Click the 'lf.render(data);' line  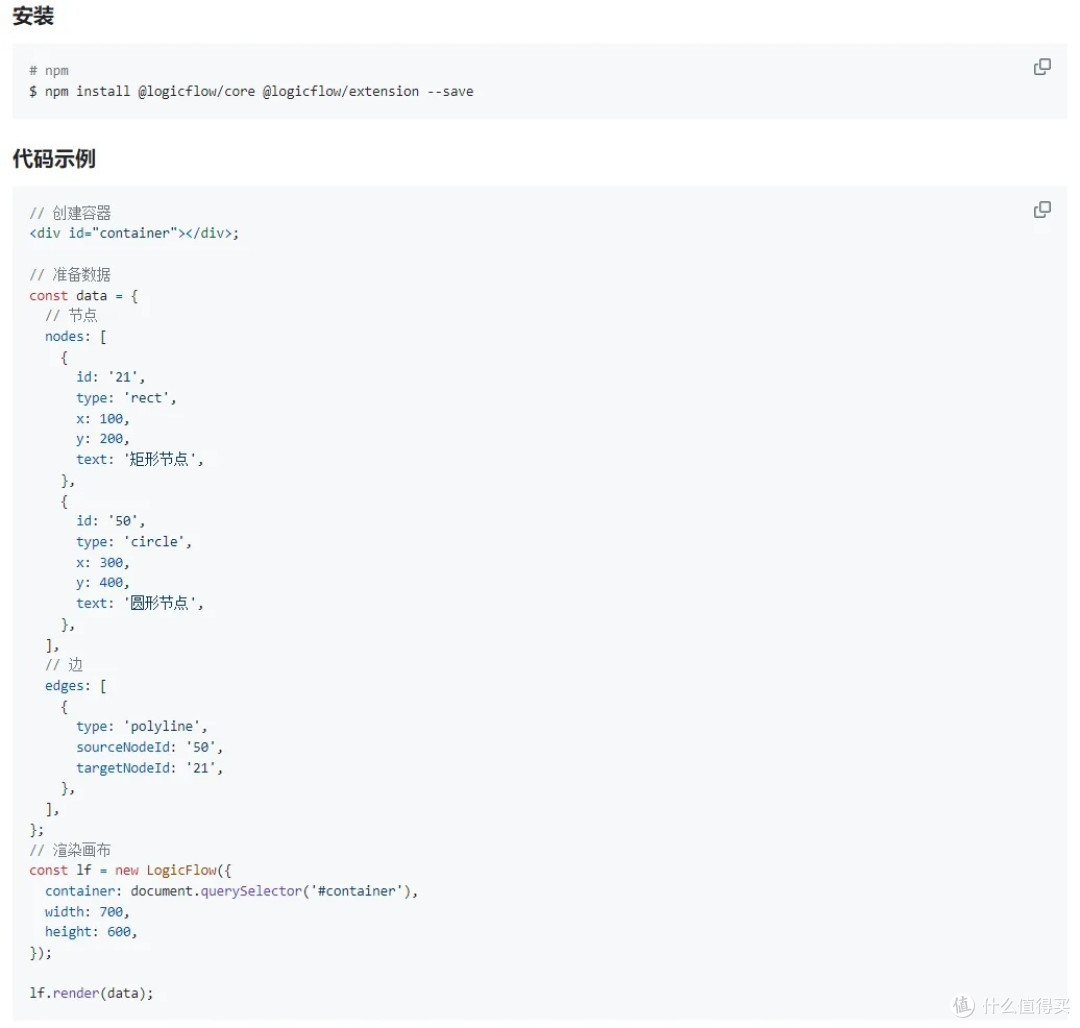pyautogui.click(x=91, y=992)
